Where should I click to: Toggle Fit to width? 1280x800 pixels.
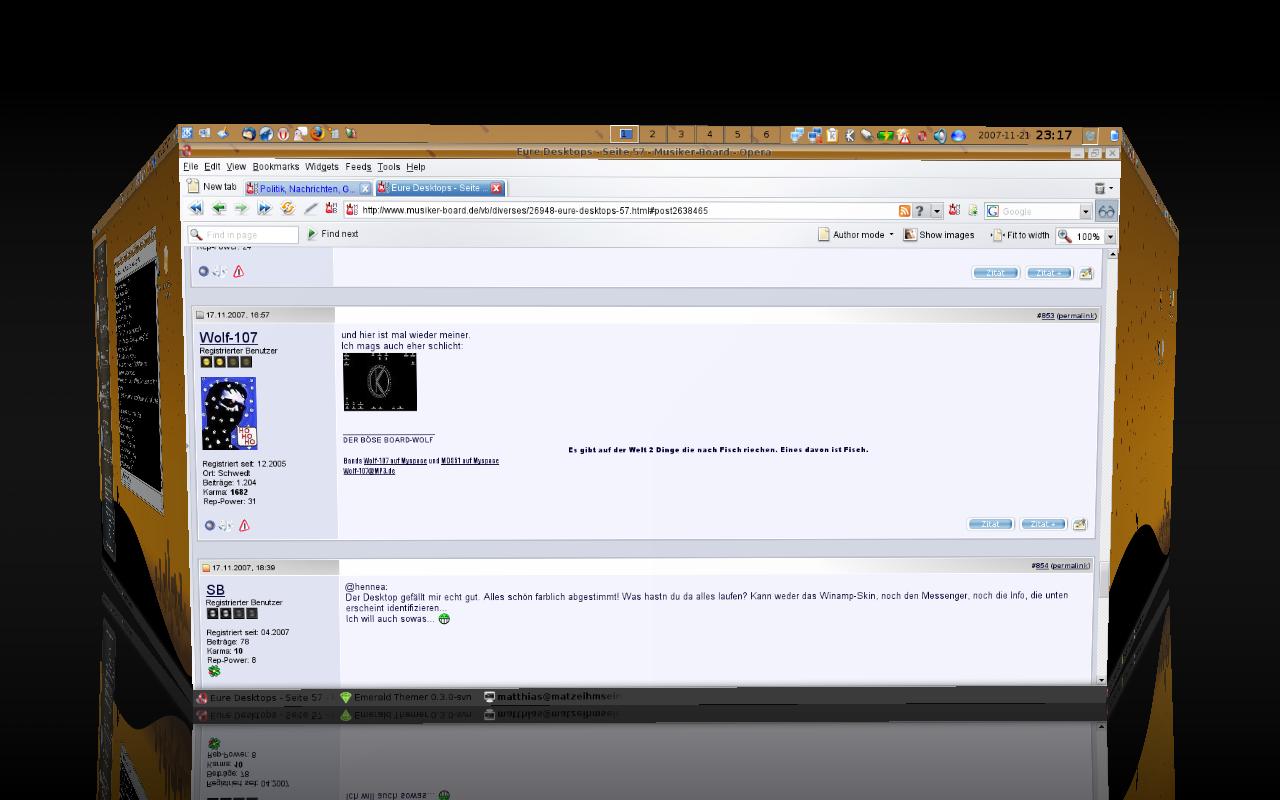coord(1020,235)
